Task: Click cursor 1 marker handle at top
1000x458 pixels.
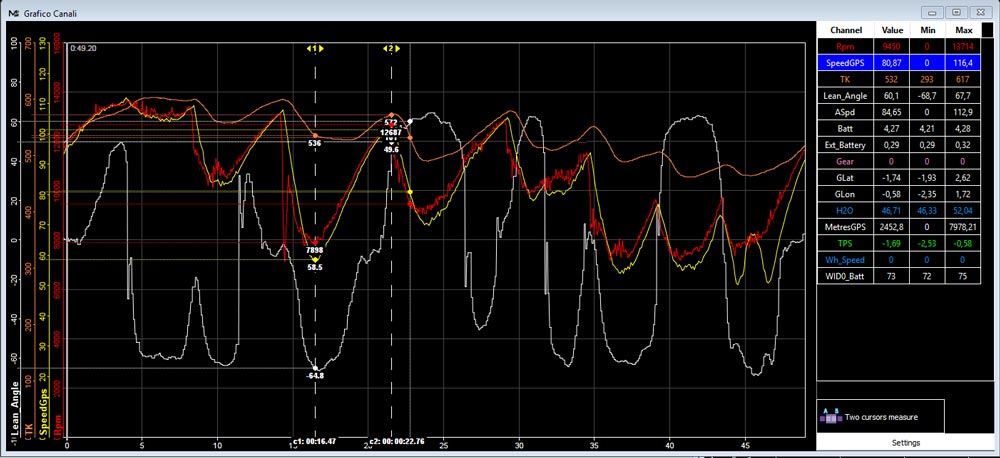Action: coord(315,48)
